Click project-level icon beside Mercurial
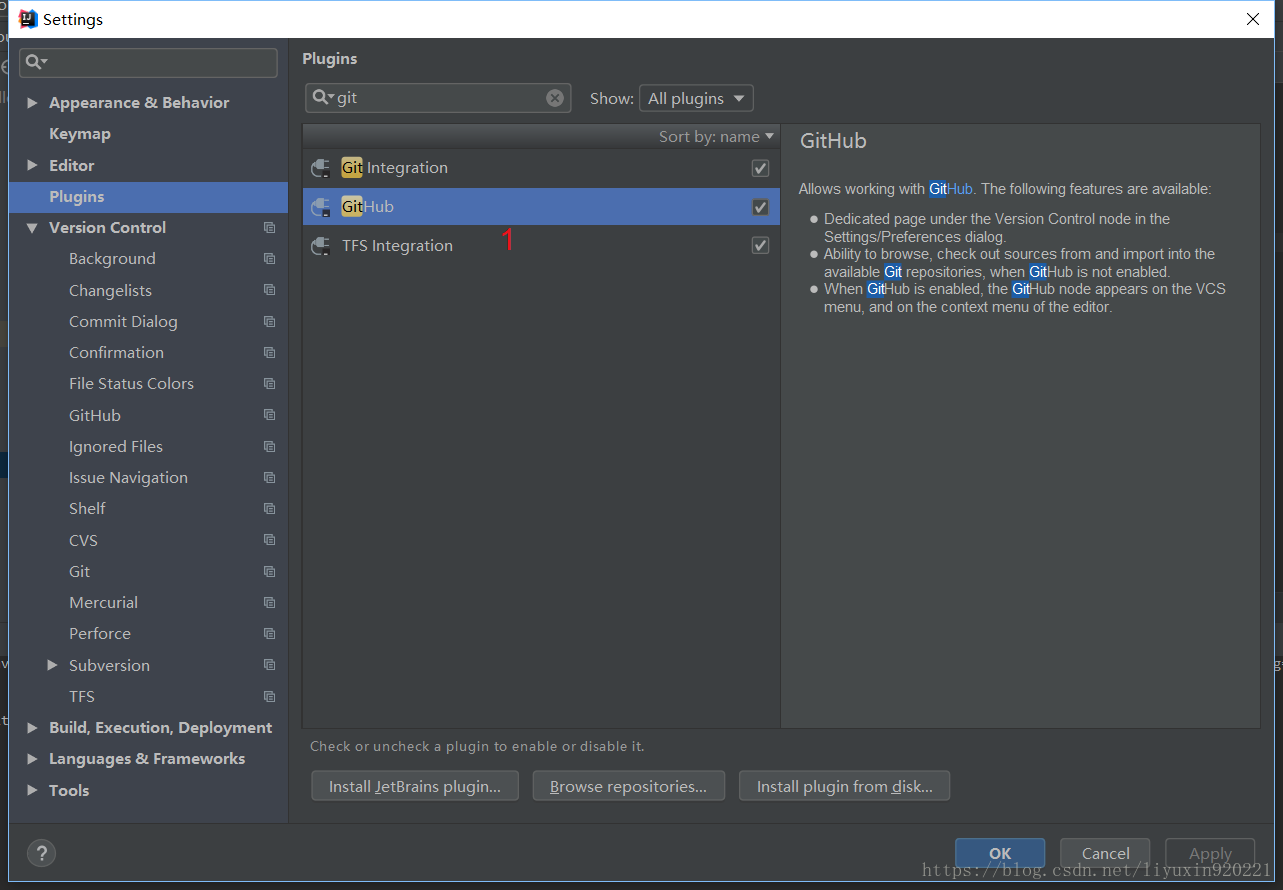 [x=269, y=603]
